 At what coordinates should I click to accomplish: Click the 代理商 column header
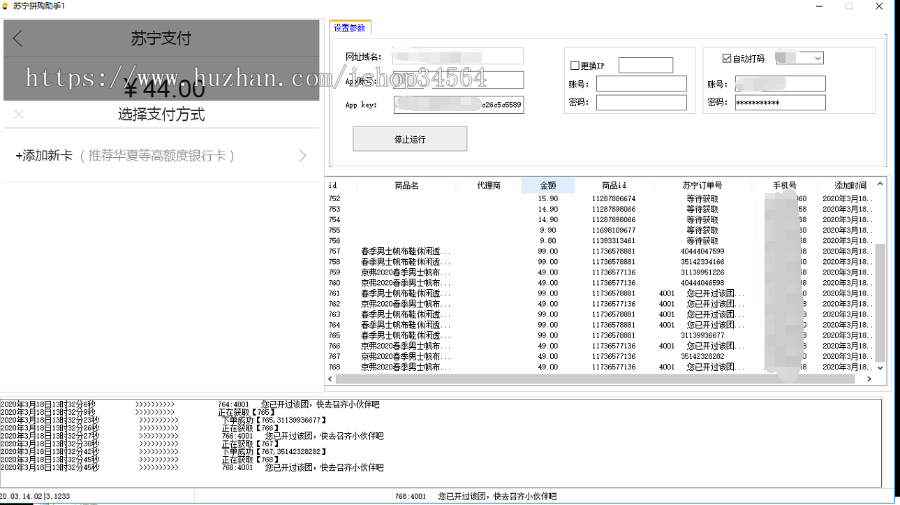(x=488, y=185)
